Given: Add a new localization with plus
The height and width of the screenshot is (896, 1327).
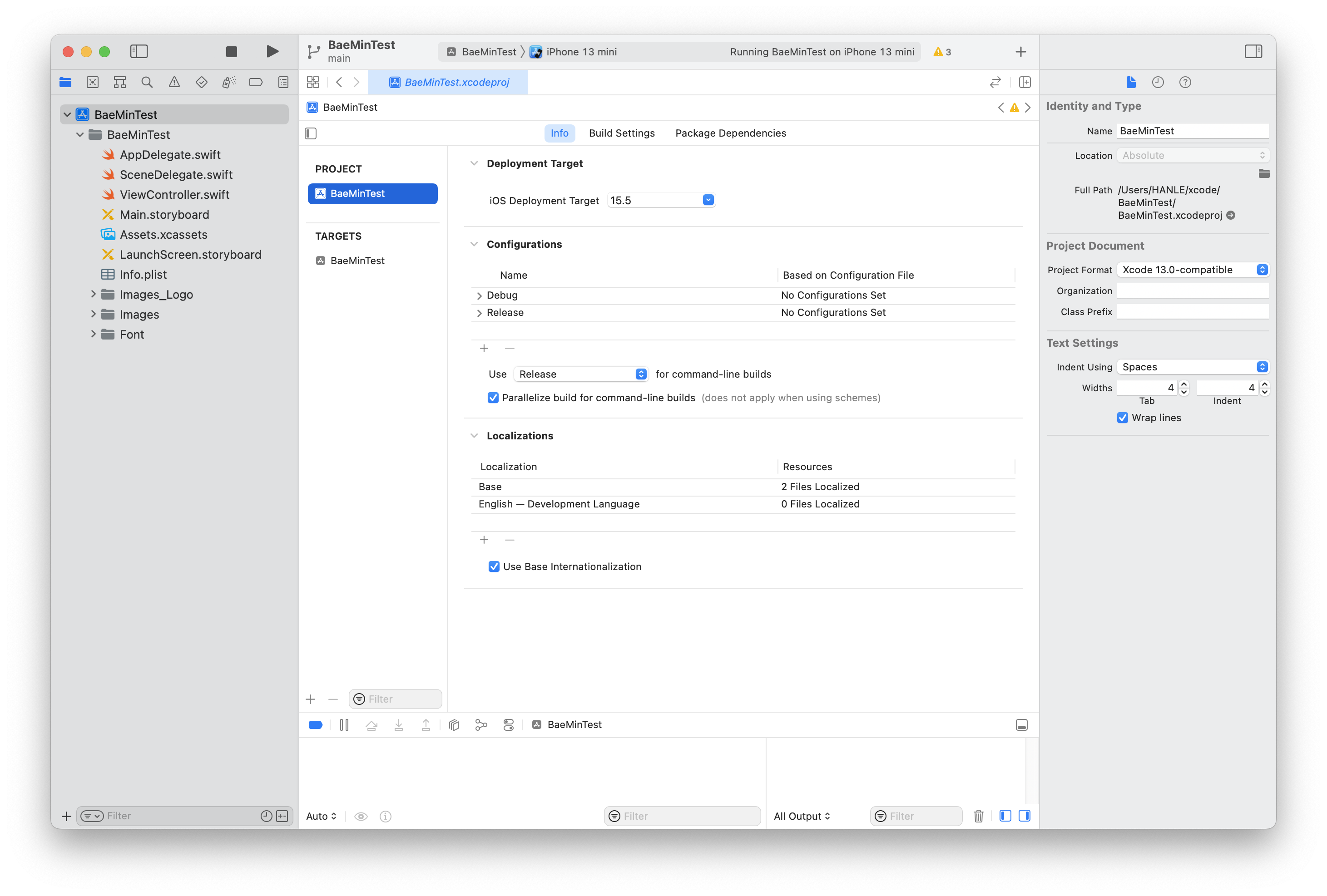Looking at the screenshot, I should (484, 540).
